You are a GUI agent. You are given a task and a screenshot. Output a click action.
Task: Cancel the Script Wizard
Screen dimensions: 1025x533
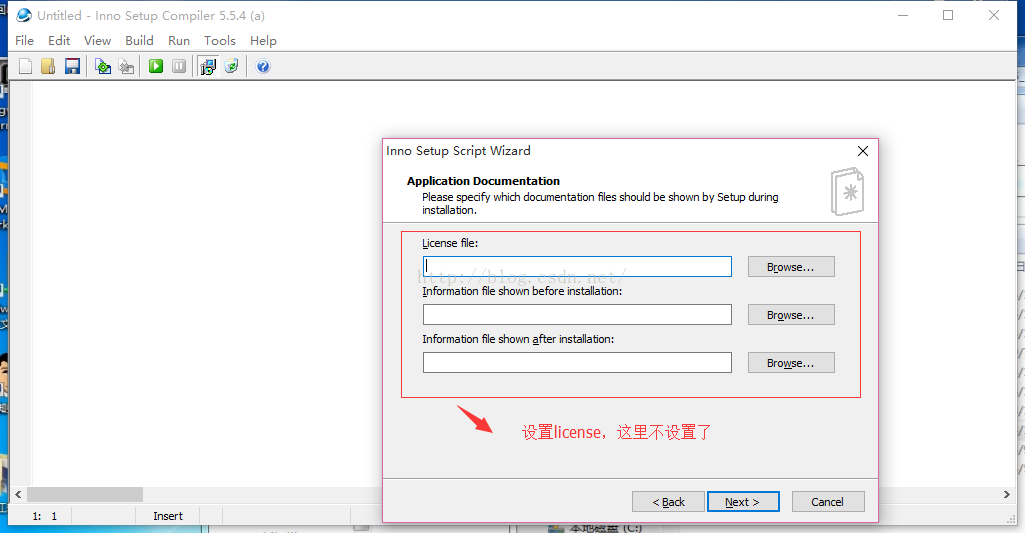click(828, 502)
